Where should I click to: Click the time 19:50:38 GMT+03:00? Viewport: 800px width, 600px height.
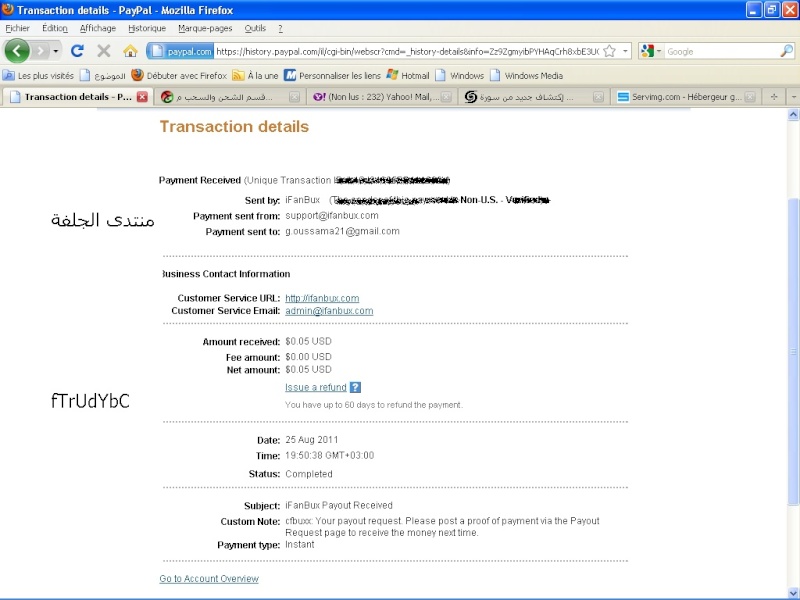(330, 455)
